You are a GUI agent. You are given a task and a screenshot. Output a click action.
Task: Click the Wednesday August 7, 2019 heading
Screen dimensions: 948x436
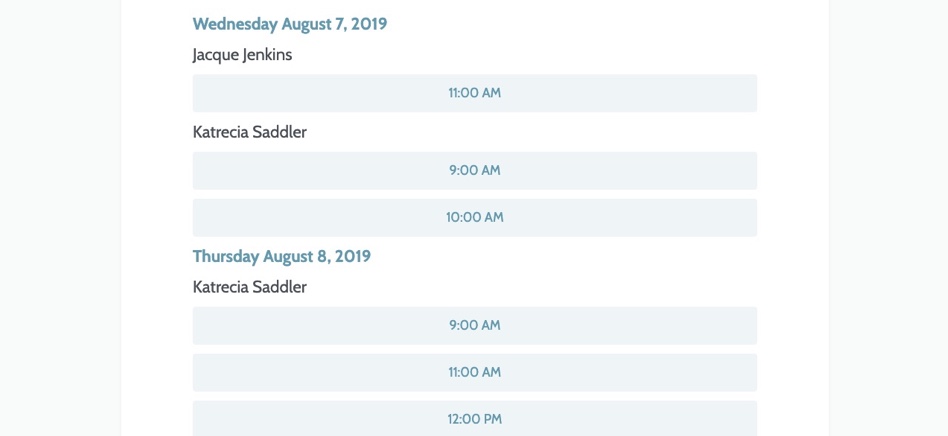point(290,25)
